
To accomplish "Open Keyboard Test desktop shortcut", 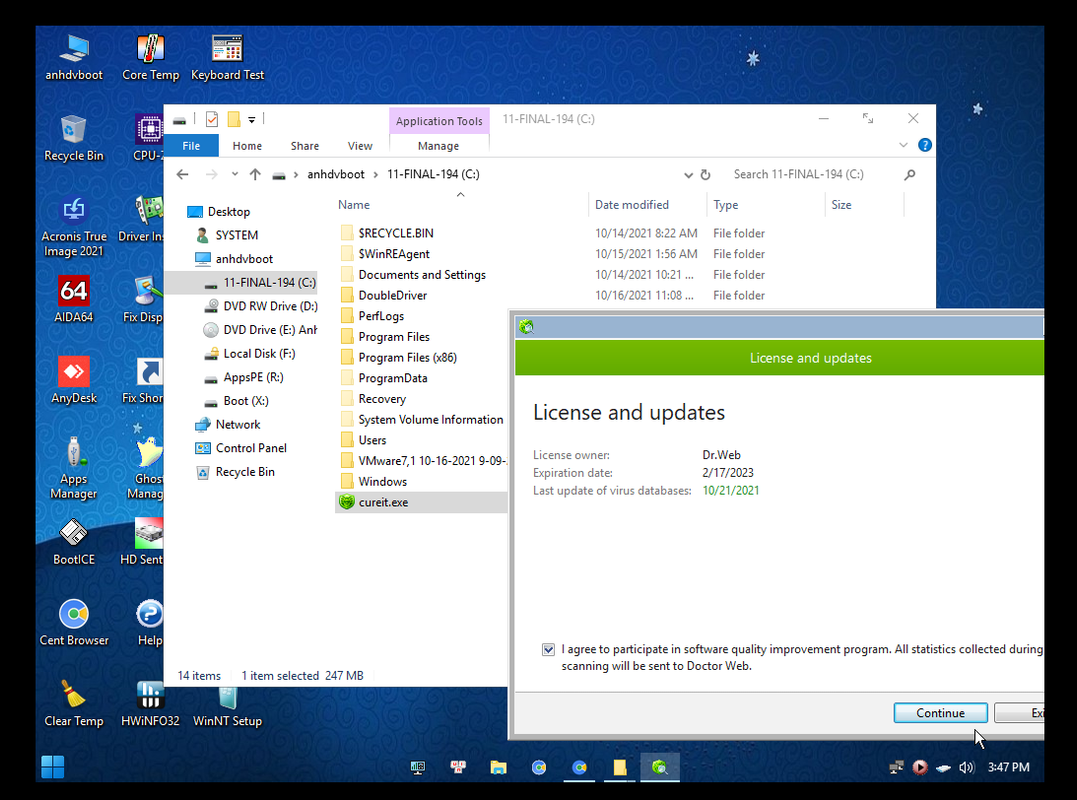I will point(227,58).
